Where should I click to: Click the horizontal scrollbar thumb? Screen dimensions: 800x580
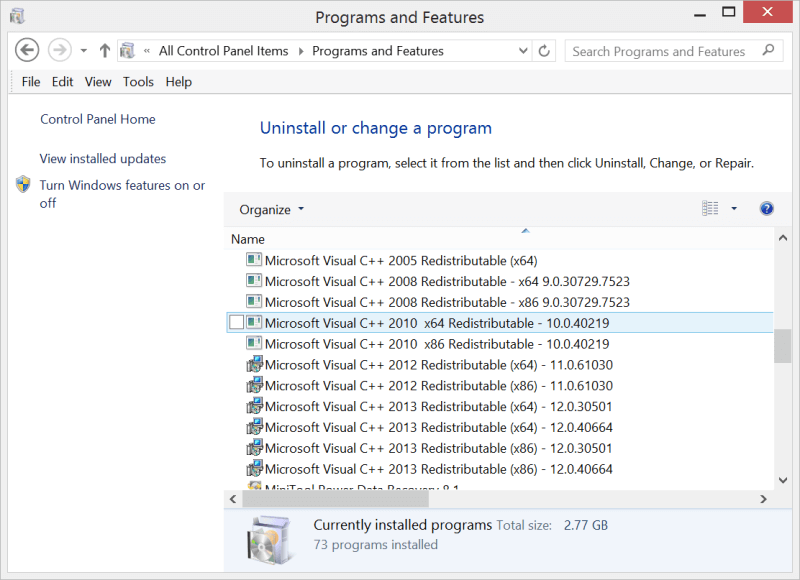336,499
